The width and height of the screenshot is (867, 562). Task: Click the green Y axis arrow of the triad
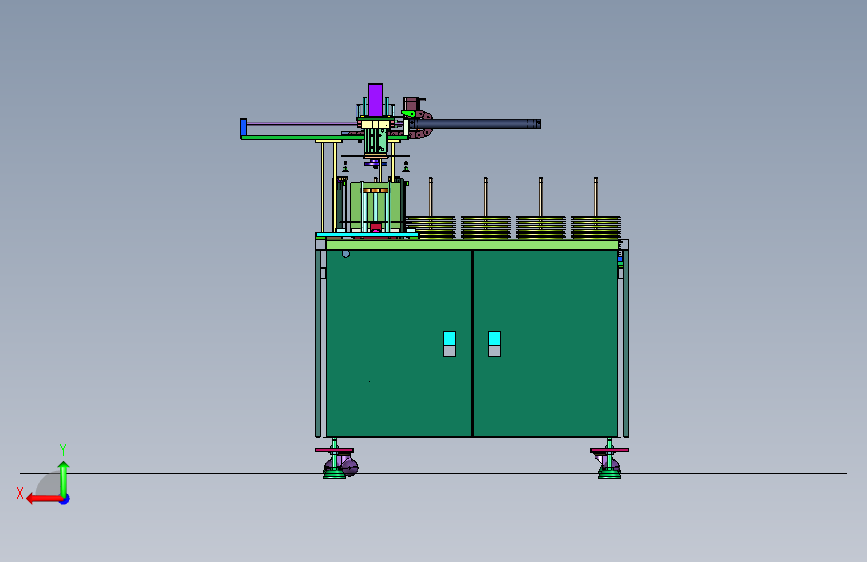coord(64,478)
